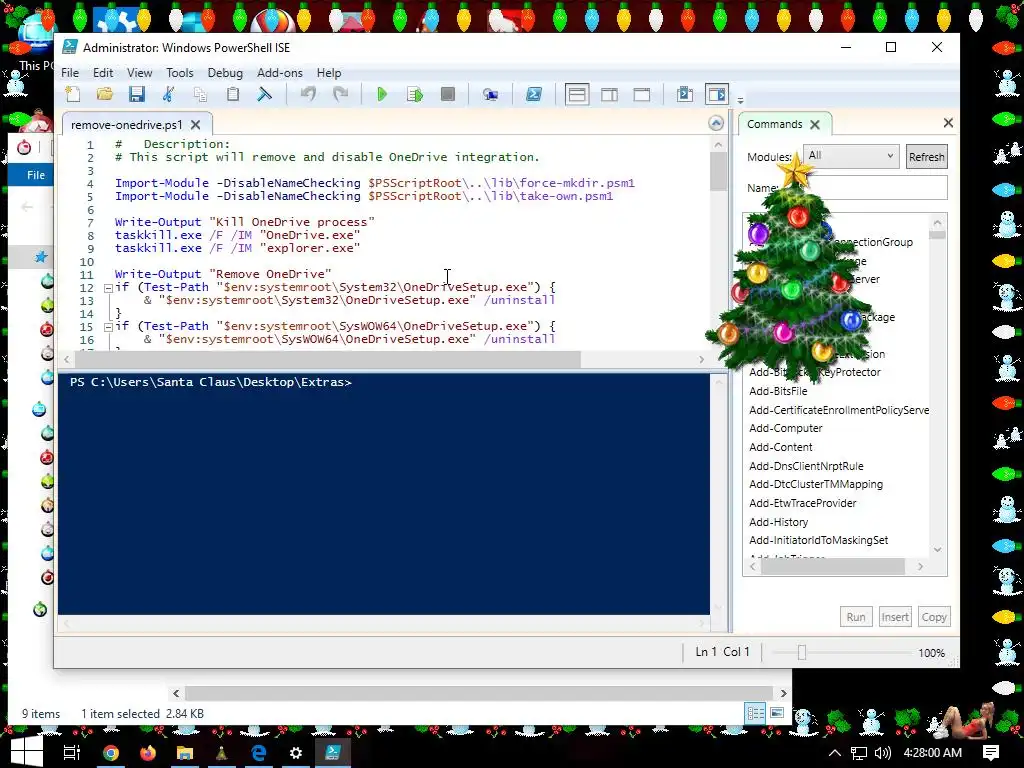The width and height of the screenshot is (1024, 768).
Task: Open the Windows Start menu
Action: (x=26, y=752)
